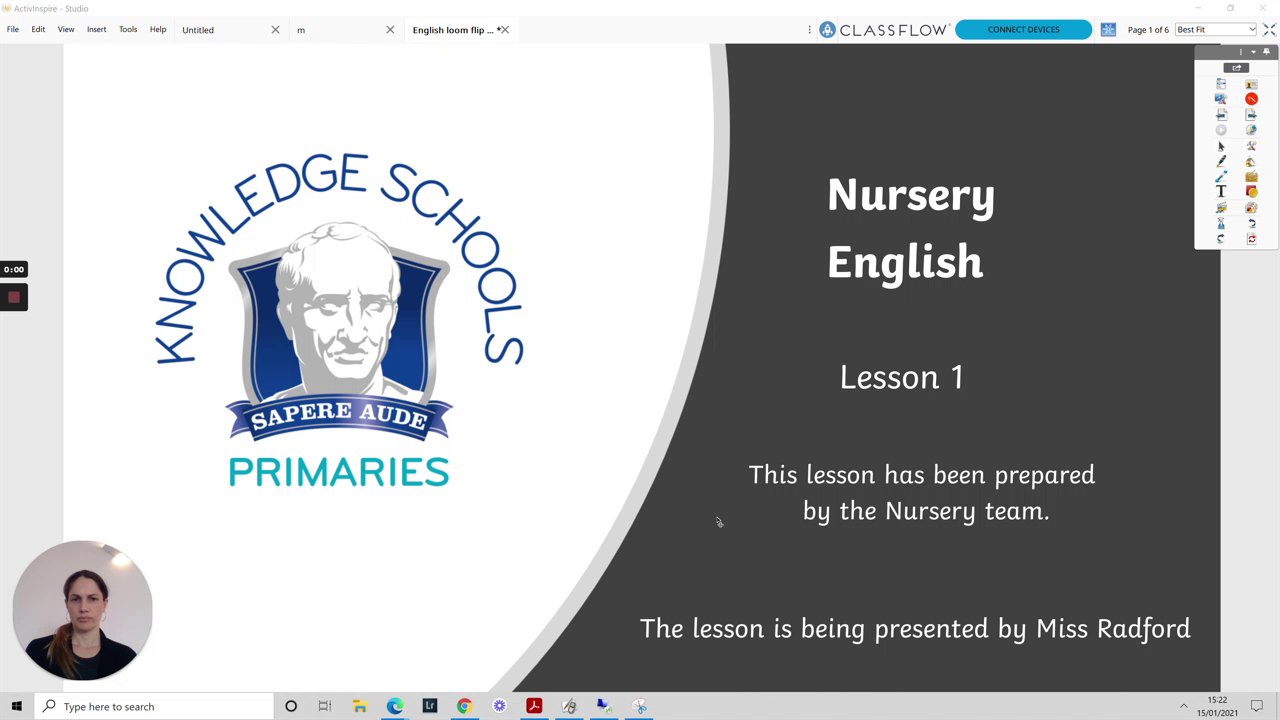The height and width of the screenshot is (720, 1280).
Task: Open File Explorer from taskbar
Action: coord(360,706)
